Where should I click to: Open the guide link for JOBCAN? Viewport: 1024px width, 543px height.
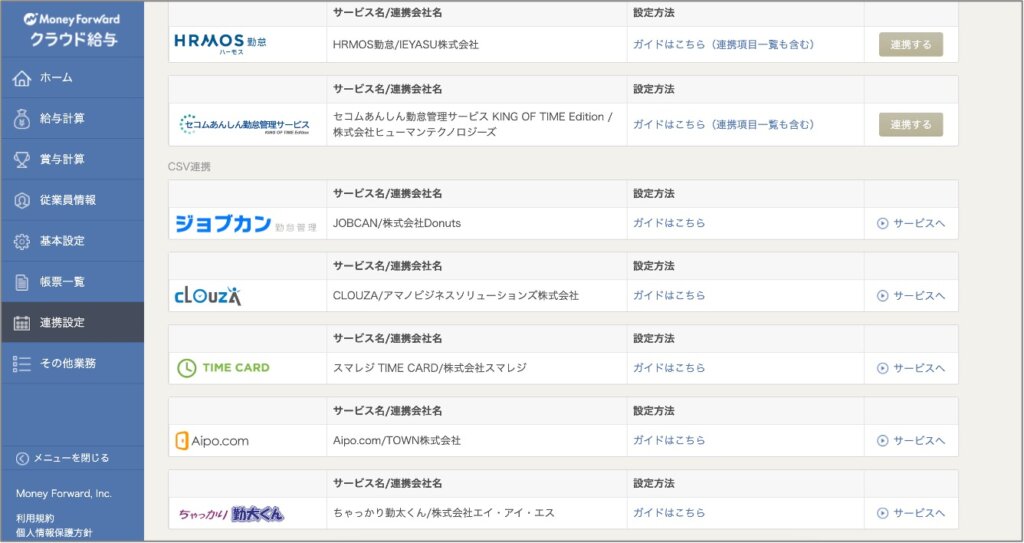click(x=668, y=223)
